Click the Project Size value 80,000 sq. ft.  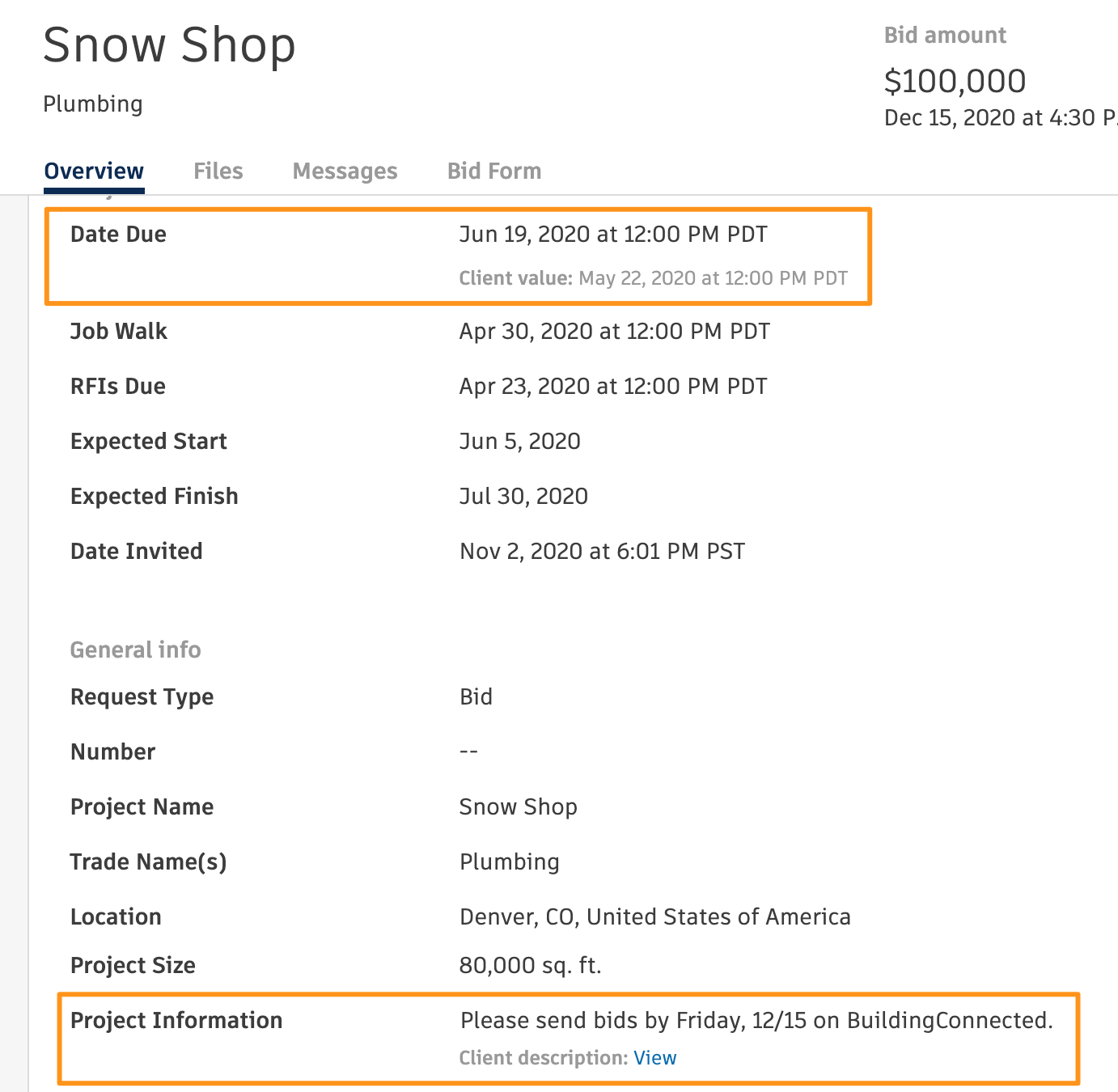[530, 966]
